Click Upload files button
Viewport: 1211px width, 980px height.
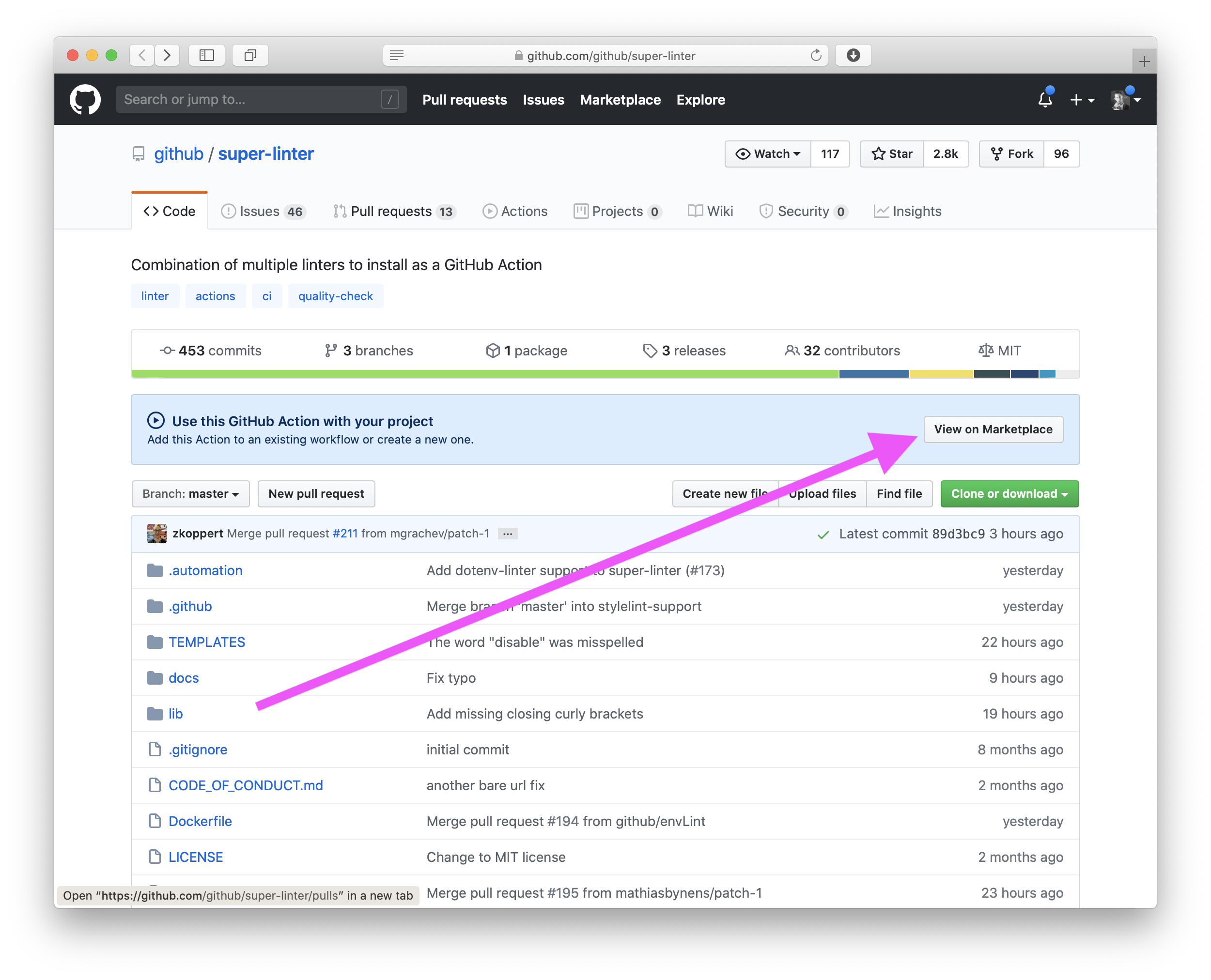(823, 494)
